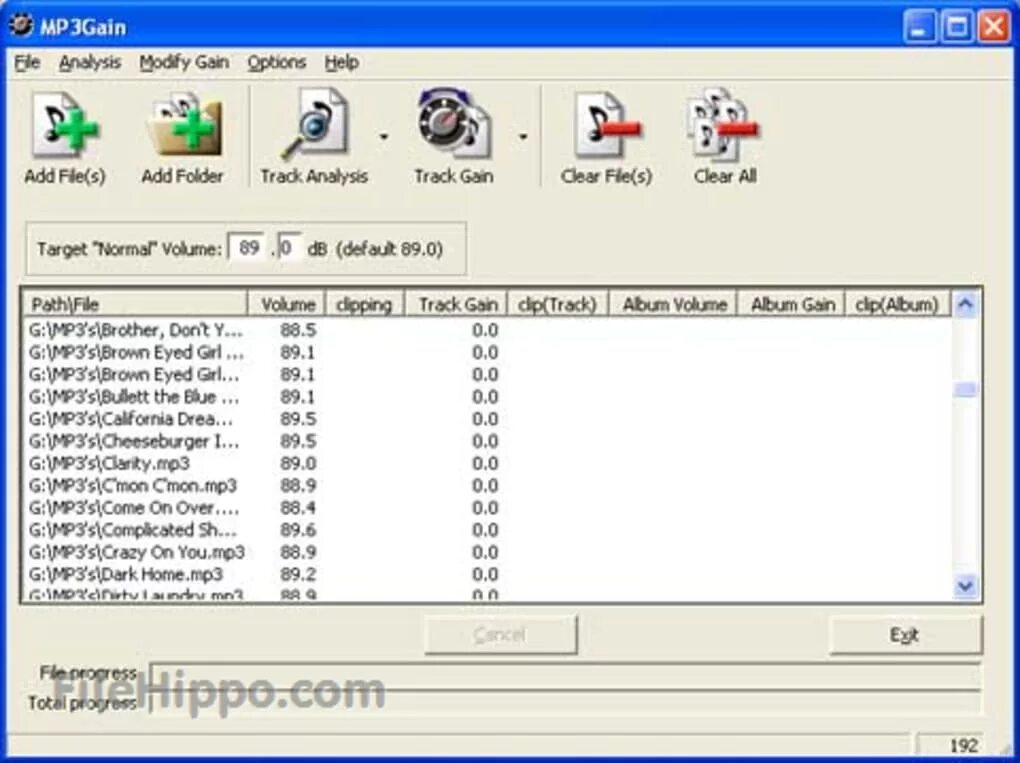Click the 88.4 volume value
Viewport: 1020px width, 763px height.
(298, 508)
